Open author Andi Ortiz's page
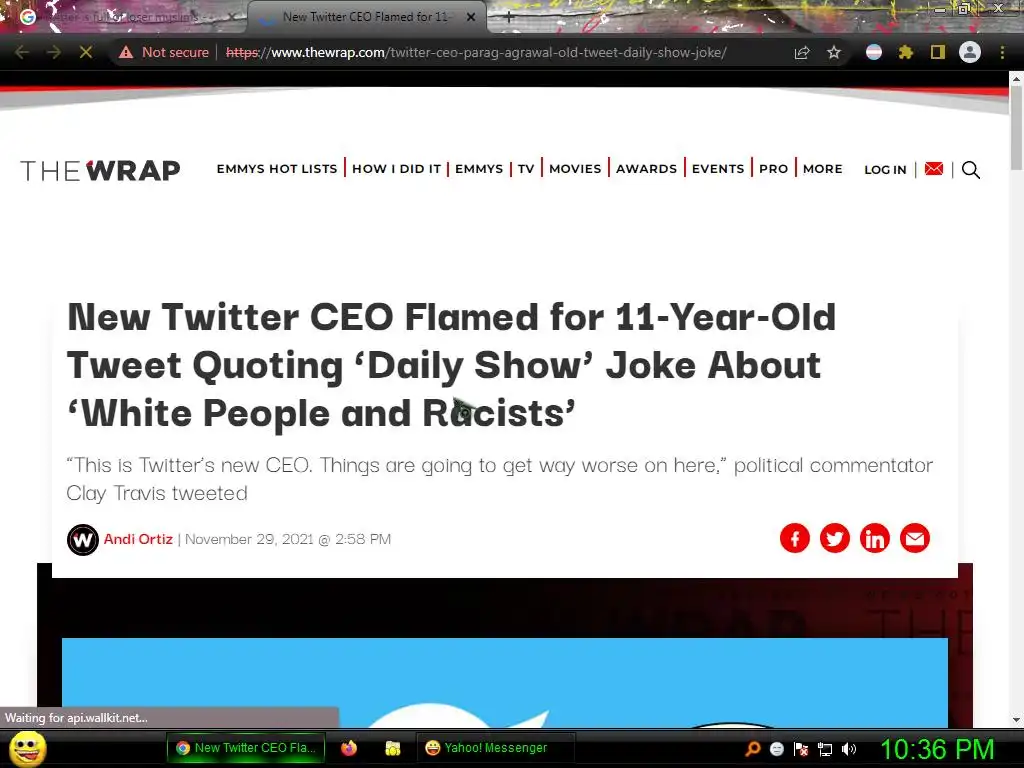Screen dimensions: 1024x768 pyautogui.click(x=138, y=539)
